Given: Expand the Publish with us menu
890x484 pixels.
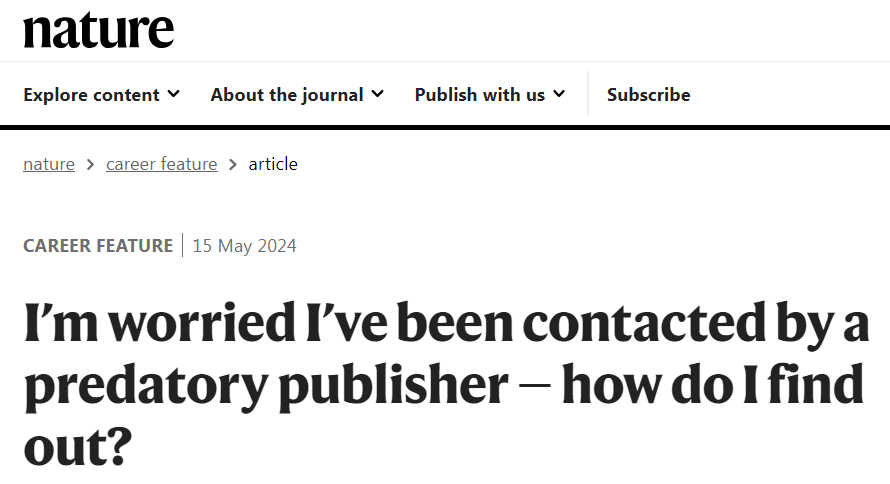Looking at the screenshot, I should pos(490,94).
